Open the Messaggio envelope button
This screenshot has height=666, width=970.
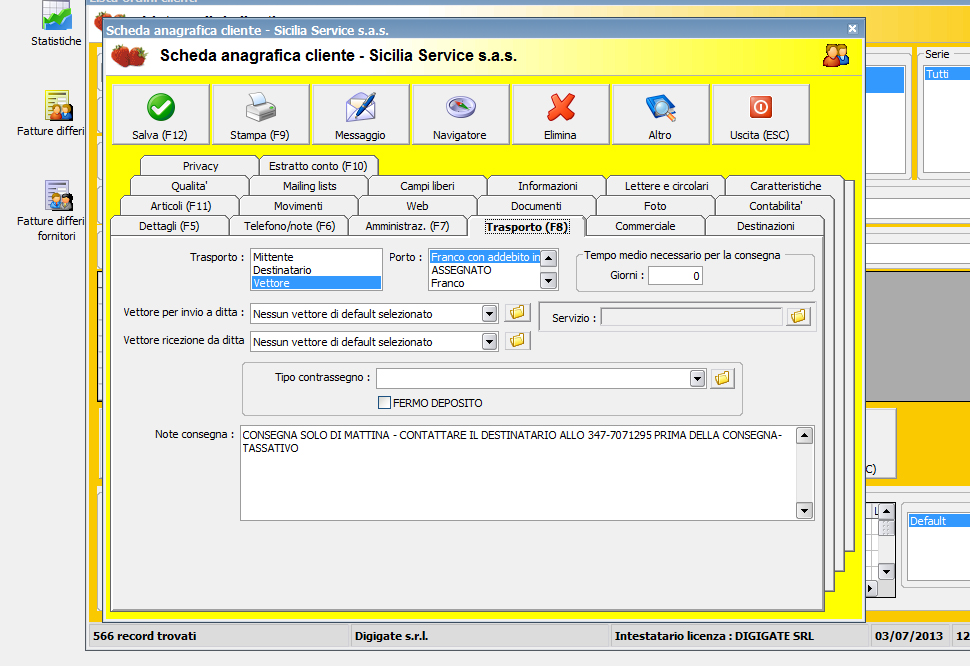coord(361,115)
